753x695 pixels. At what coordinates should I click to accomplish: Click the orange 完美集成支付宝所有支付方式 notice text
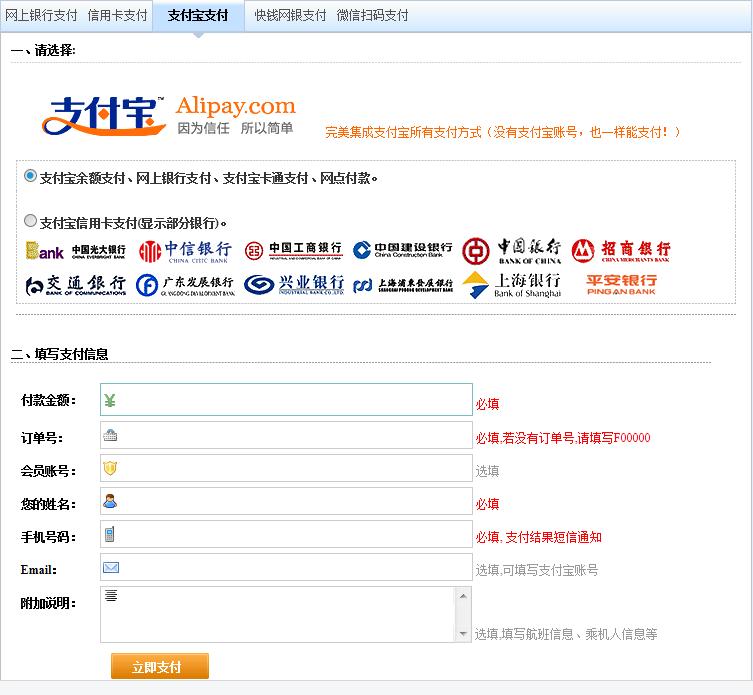503,132
